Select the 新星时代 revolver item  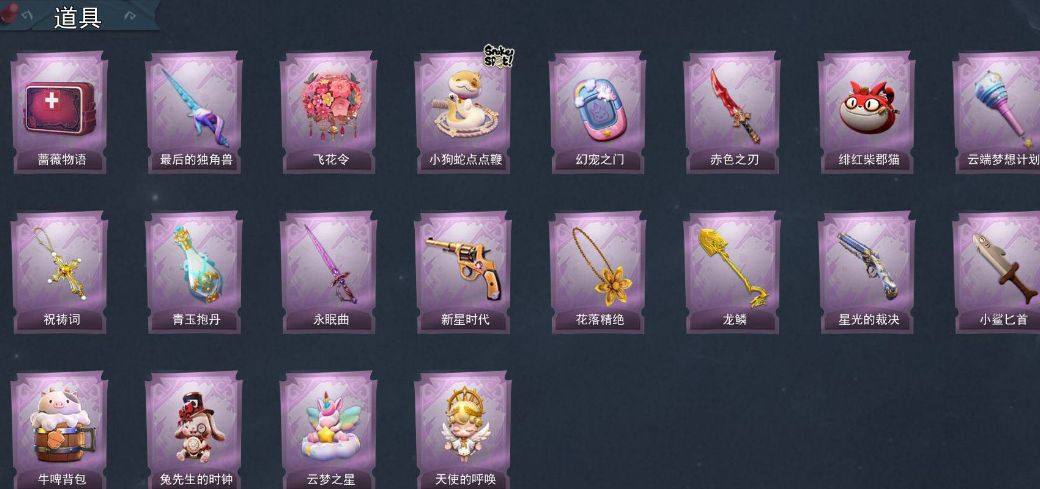coord(463,272)
